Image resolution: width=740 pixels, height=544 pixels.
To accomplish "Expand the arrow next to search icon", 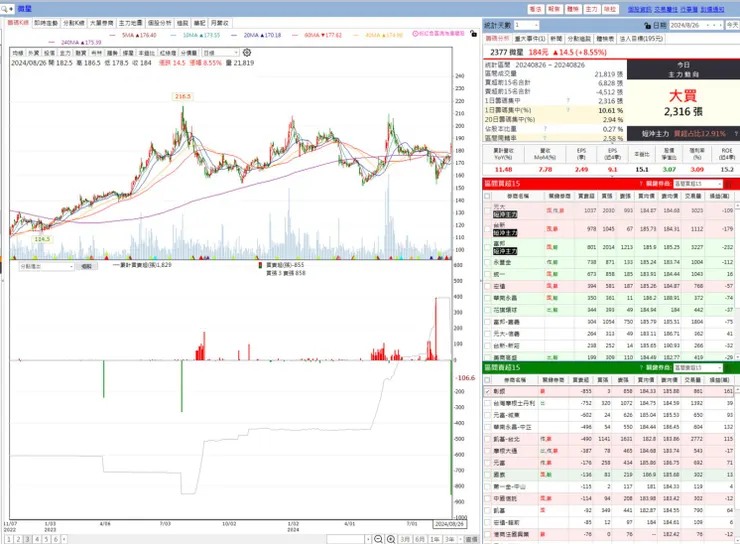I will point(11,8).
